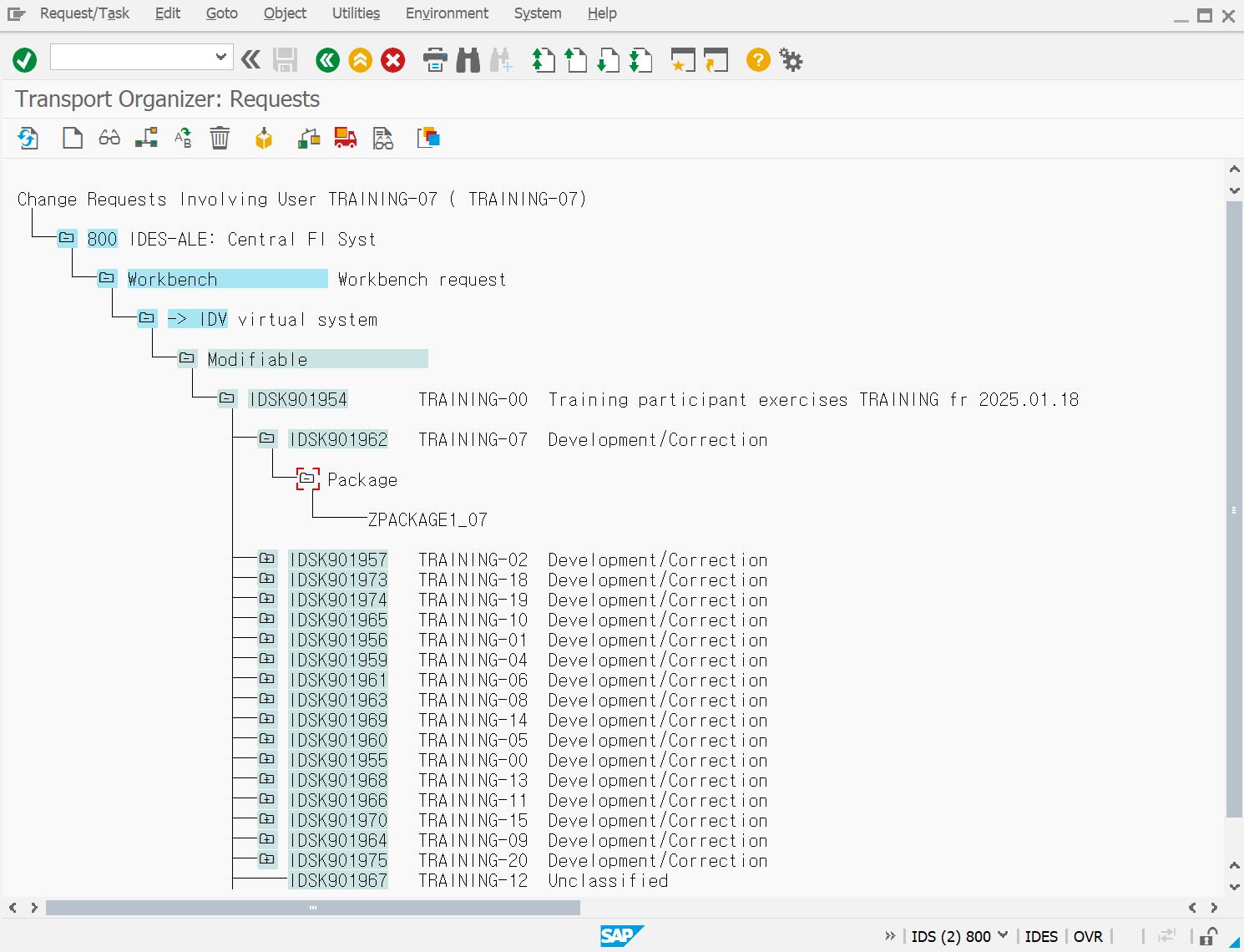The height and width of the screenshot is (952, 1244).
Task: Click the Create request page icon
Action: [x=73, y=138]
